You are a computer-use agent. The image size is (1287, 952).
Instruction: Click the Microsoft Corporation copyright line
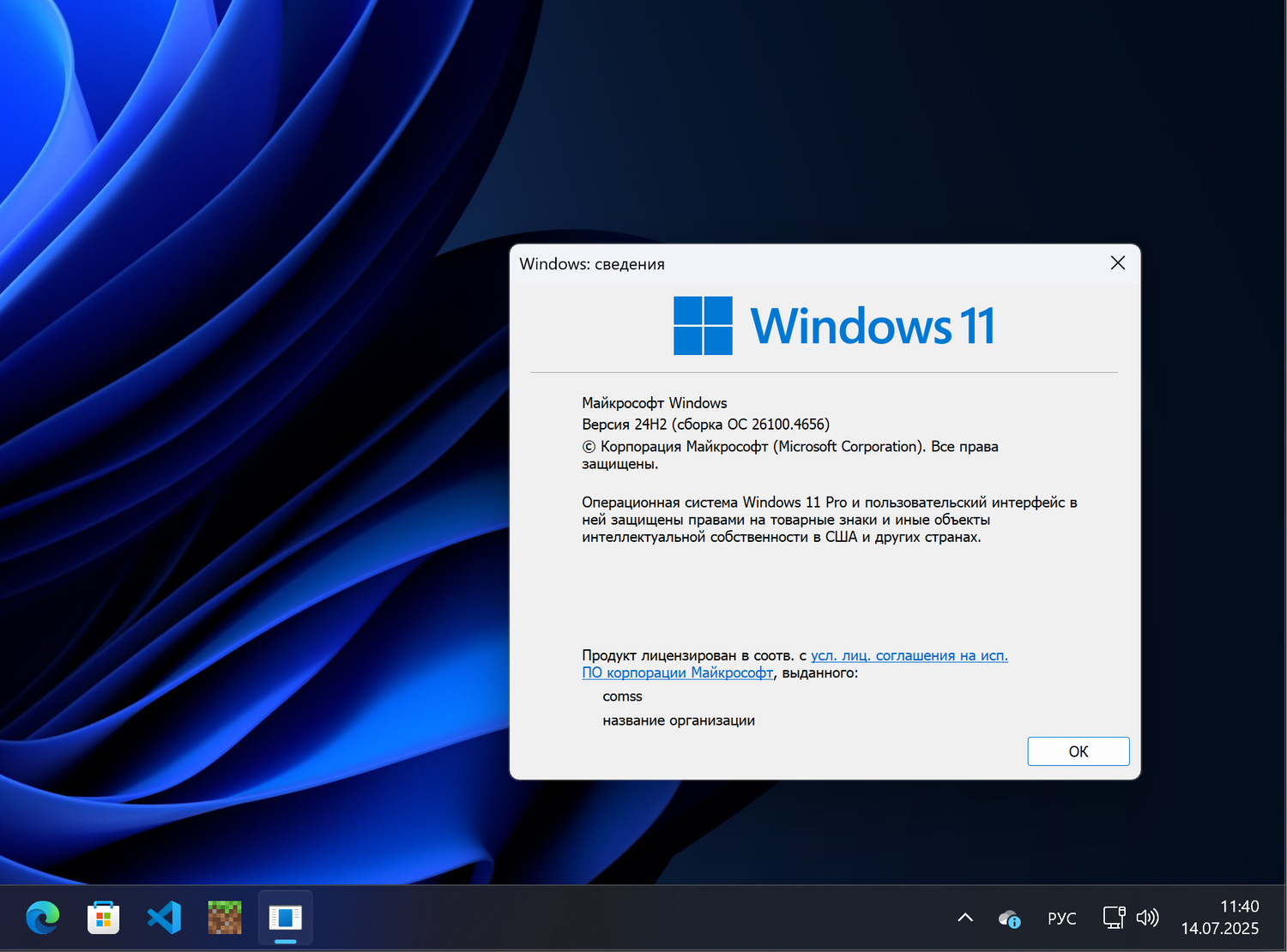[790, 455]
